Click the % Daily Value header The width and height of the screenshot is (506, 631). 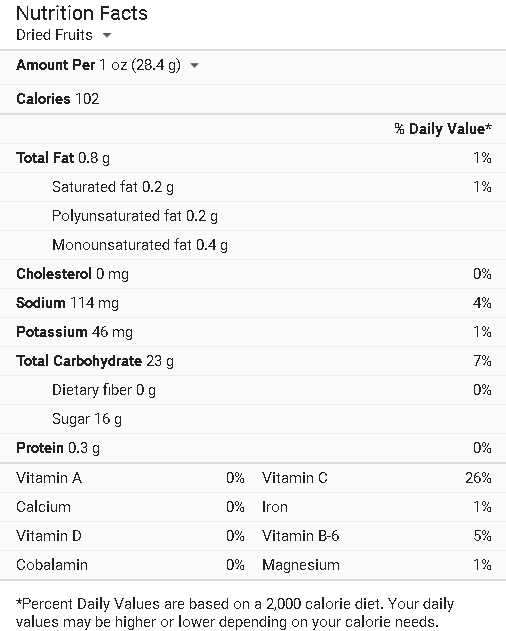[443, 129]
